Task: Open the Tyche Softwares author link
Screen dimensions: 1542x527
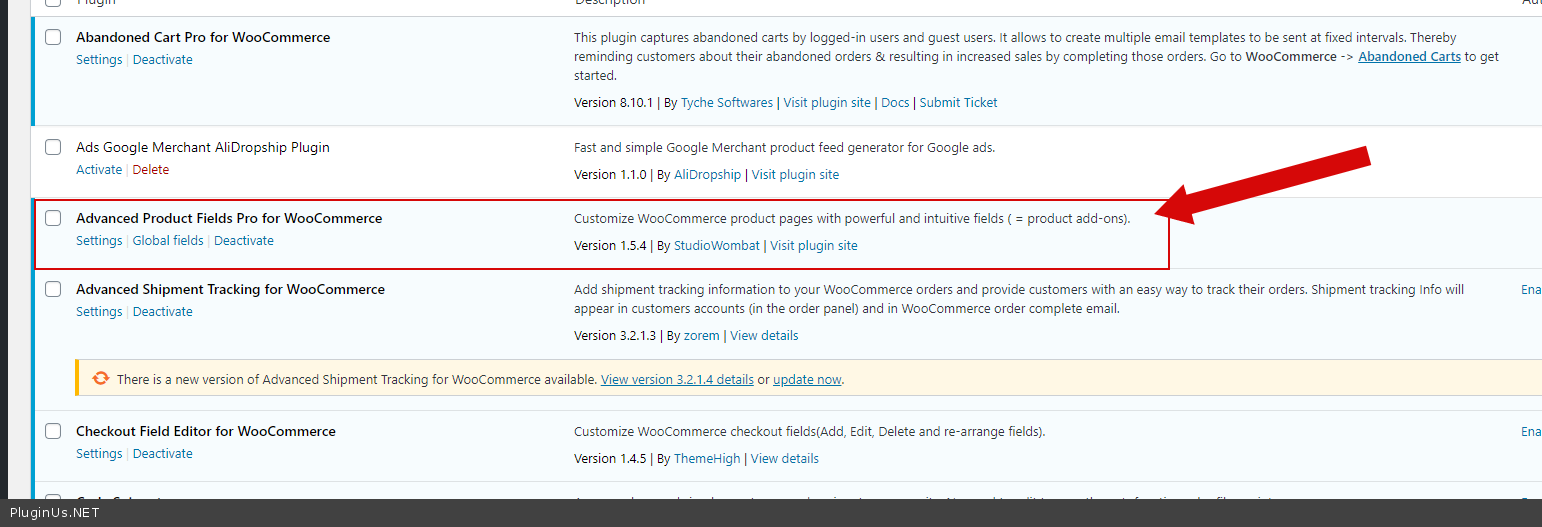Action: (x=727, y=103)
